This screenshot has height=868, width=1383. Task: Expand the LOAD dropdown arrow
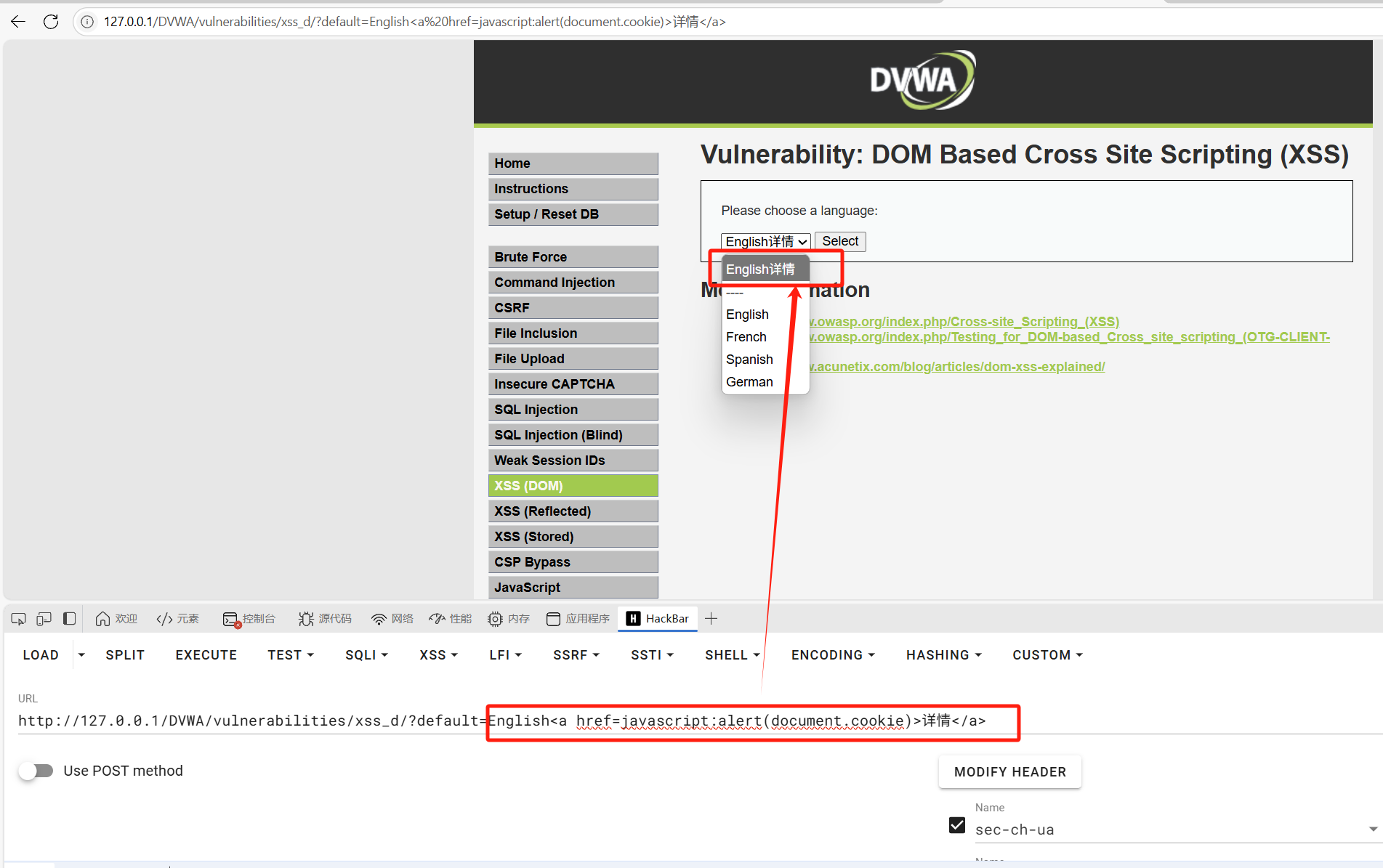click(x=81, y=655)
